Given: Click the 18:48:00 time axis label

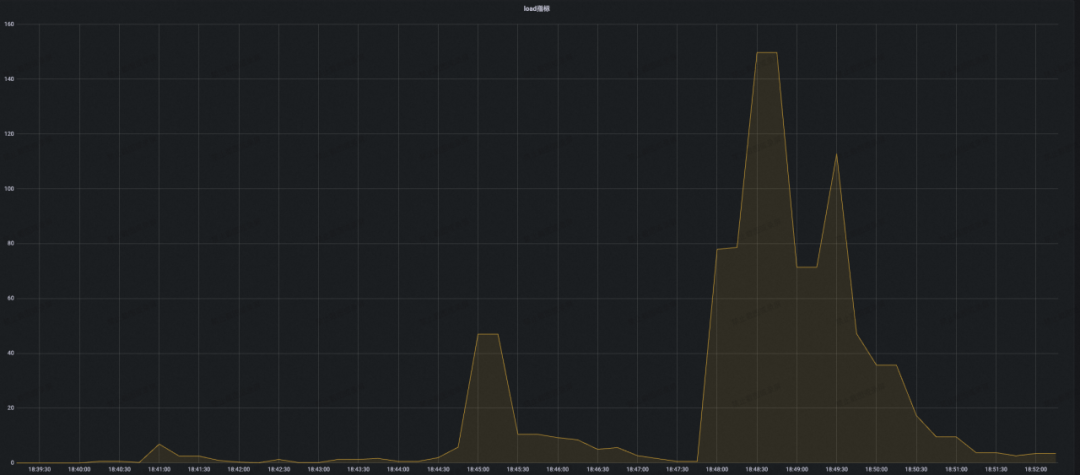Looking at the screenshot, I should tap(717, 469).
